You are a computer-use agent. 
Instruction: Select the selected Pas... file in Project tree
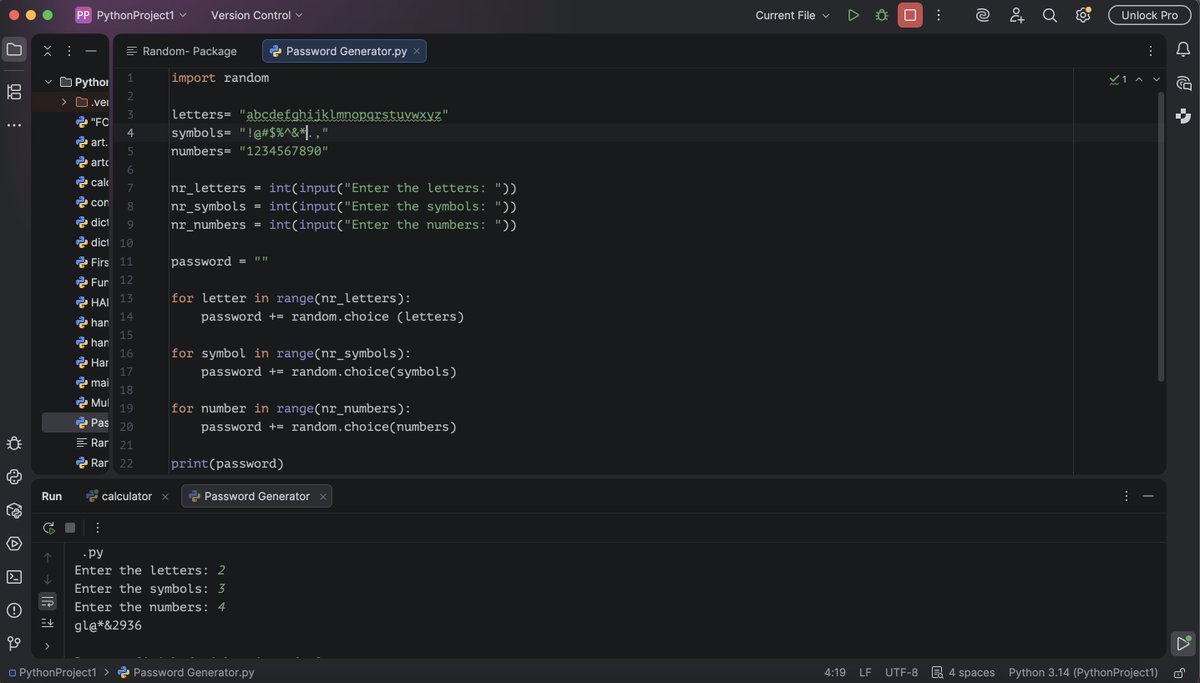pyautogui.click(x=75, y=422)
